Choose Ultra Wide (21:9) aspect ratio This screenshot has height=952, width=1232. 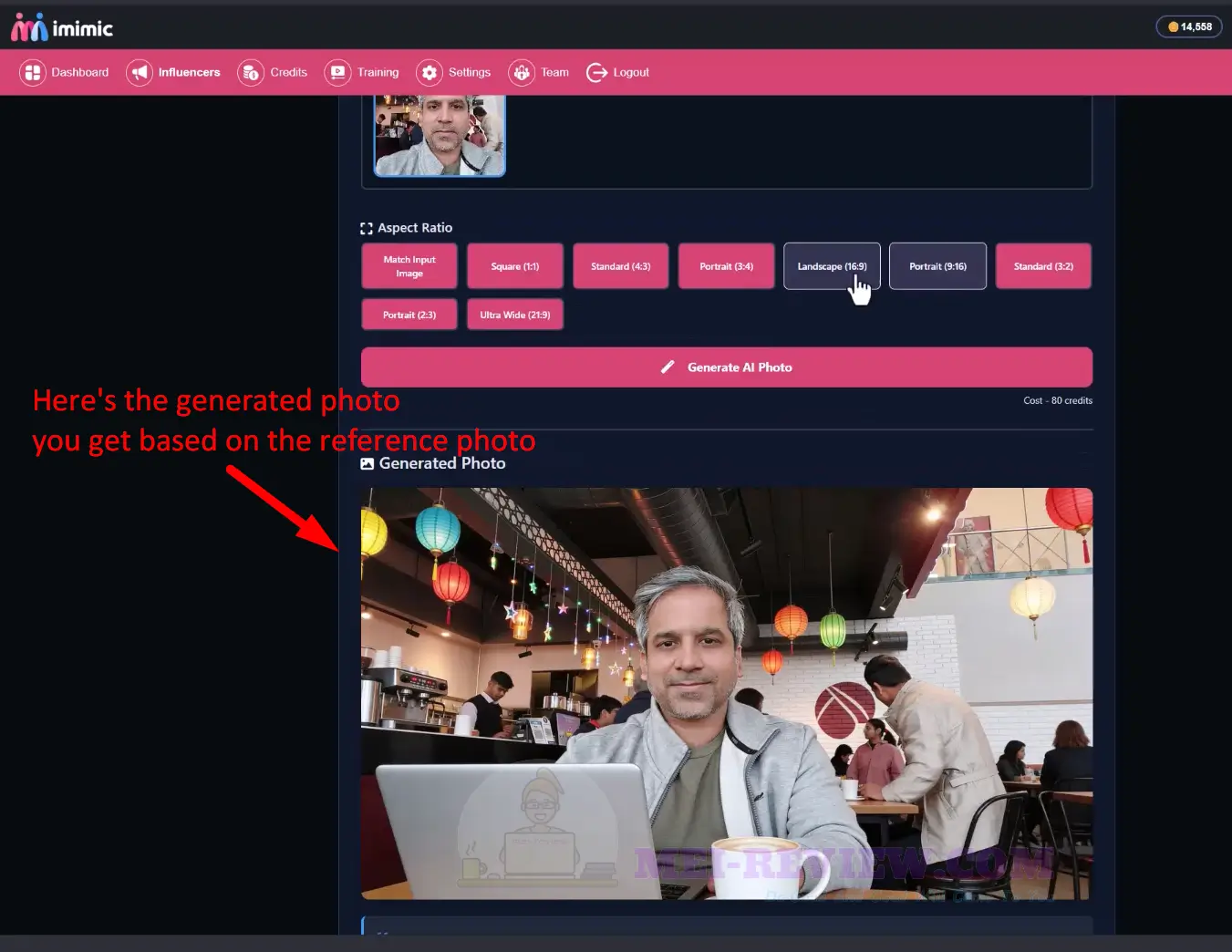tap(515, 315)
